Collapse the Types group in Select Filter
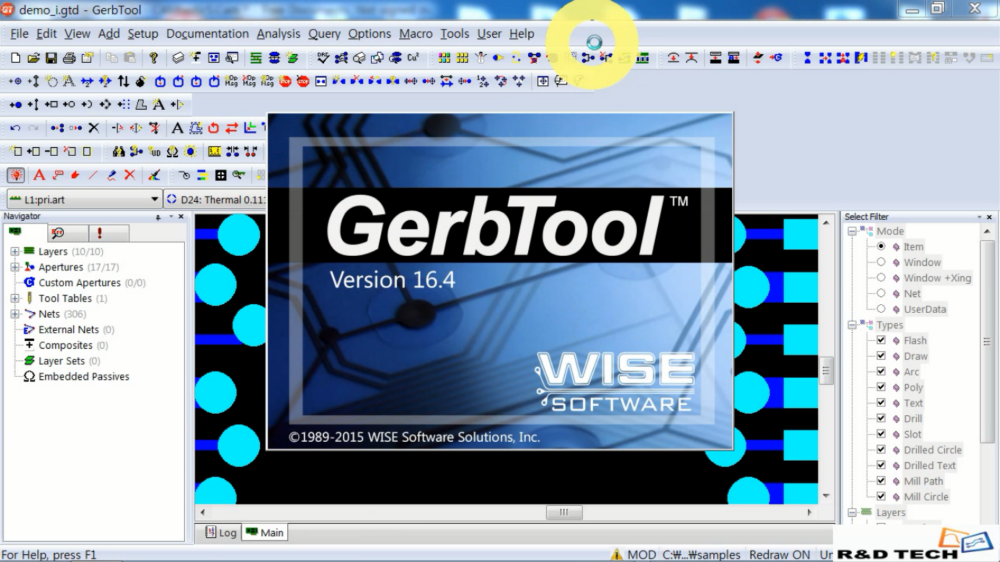The height and width of the screenshot is (562, 1000). tap(852, 325)
